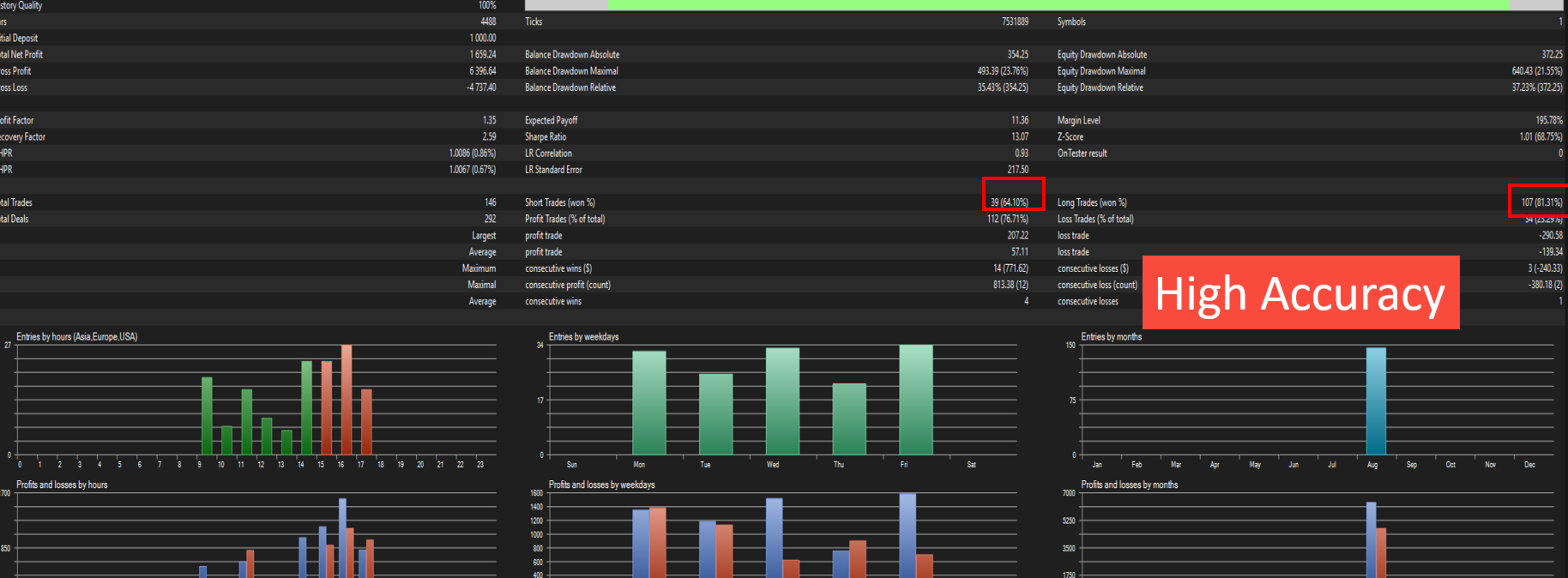This screenshot has width=1568, height=578.
Task: Select the Recovery Factor value 2.59
Action: tap(489, 136)
